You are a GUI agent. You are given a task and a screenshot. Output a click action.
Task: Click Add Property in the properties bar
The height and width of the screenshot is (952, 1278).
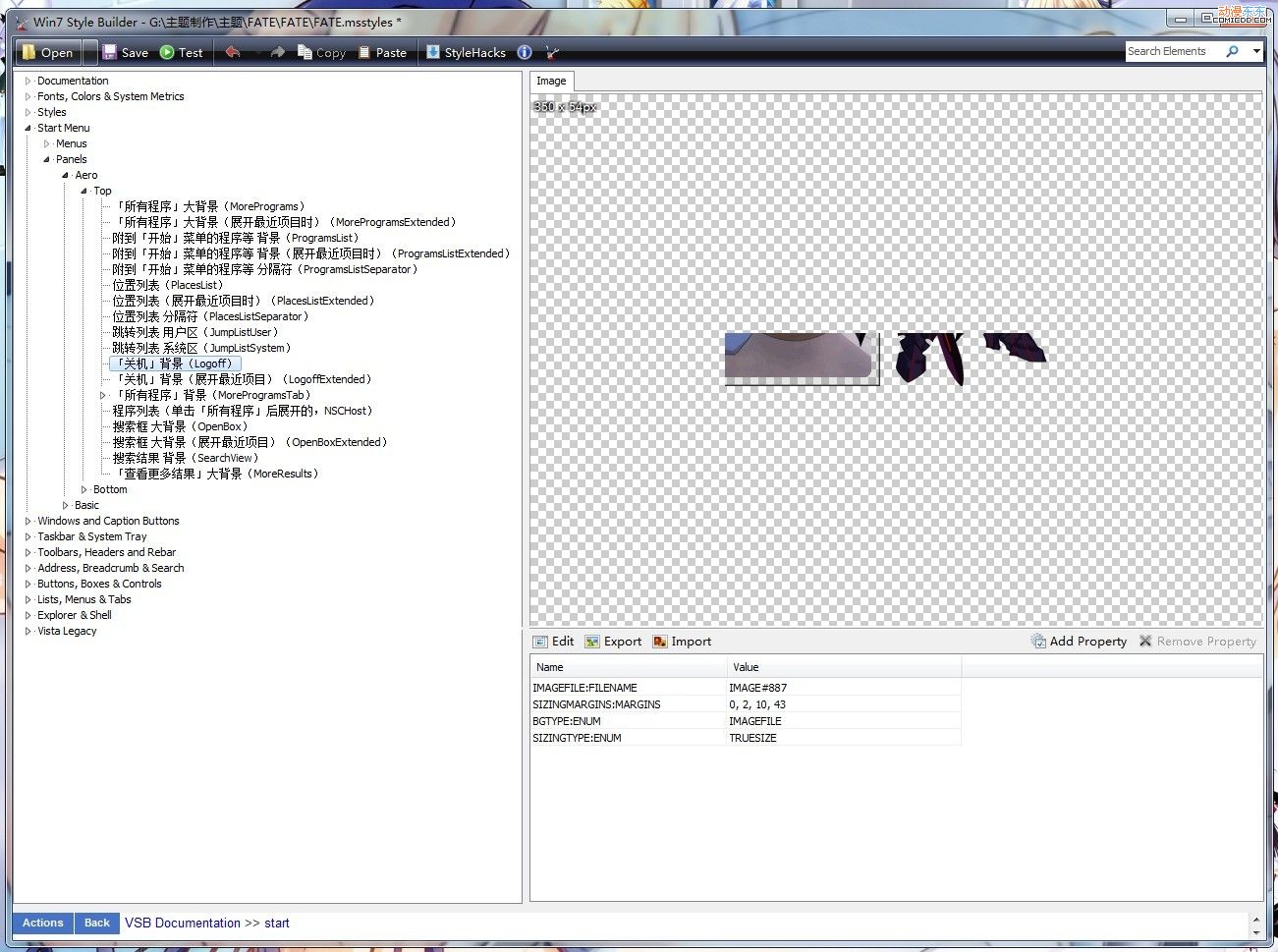pos(1079,642)
